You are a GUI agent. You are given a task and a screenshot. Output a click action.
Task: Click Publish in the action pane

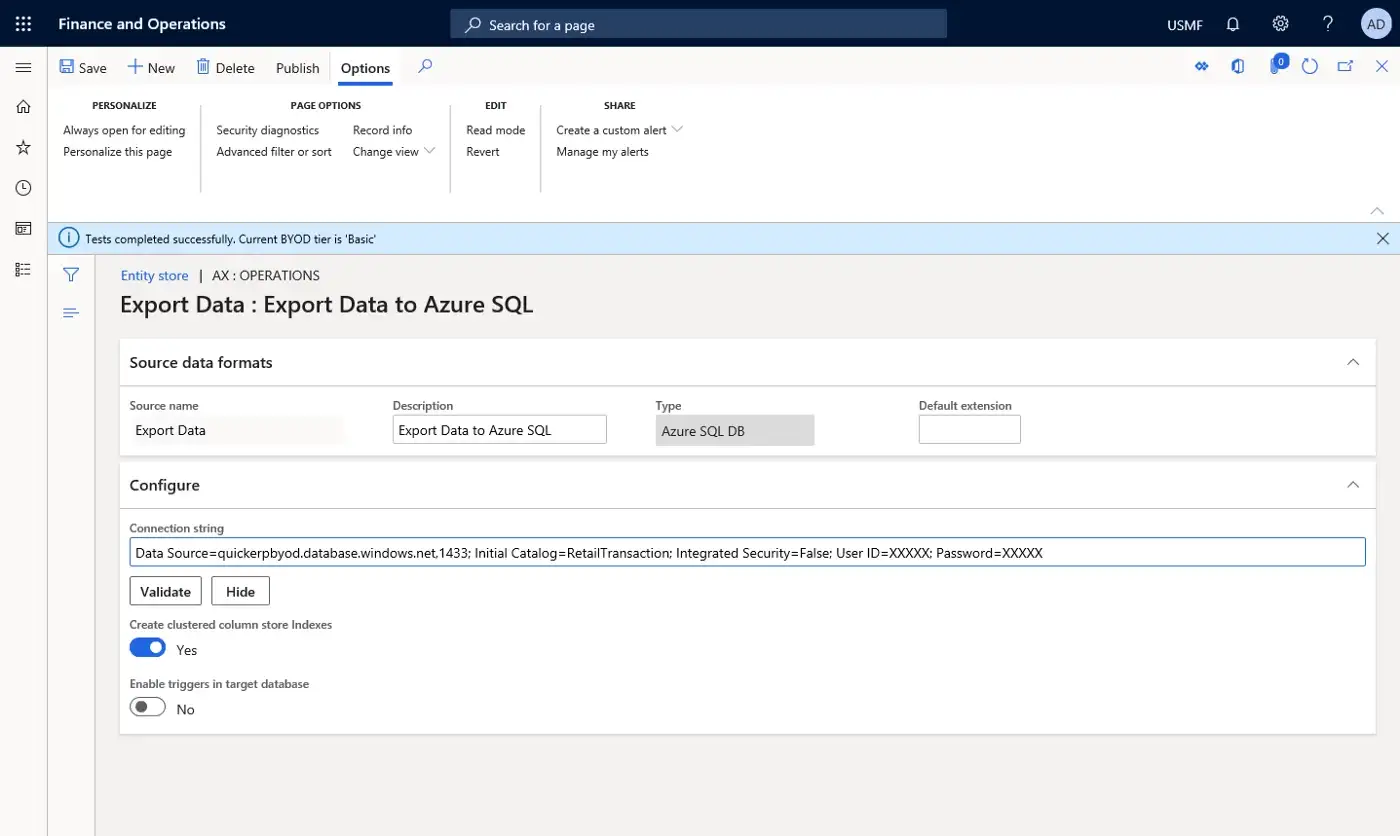click(x=298, y=68)
